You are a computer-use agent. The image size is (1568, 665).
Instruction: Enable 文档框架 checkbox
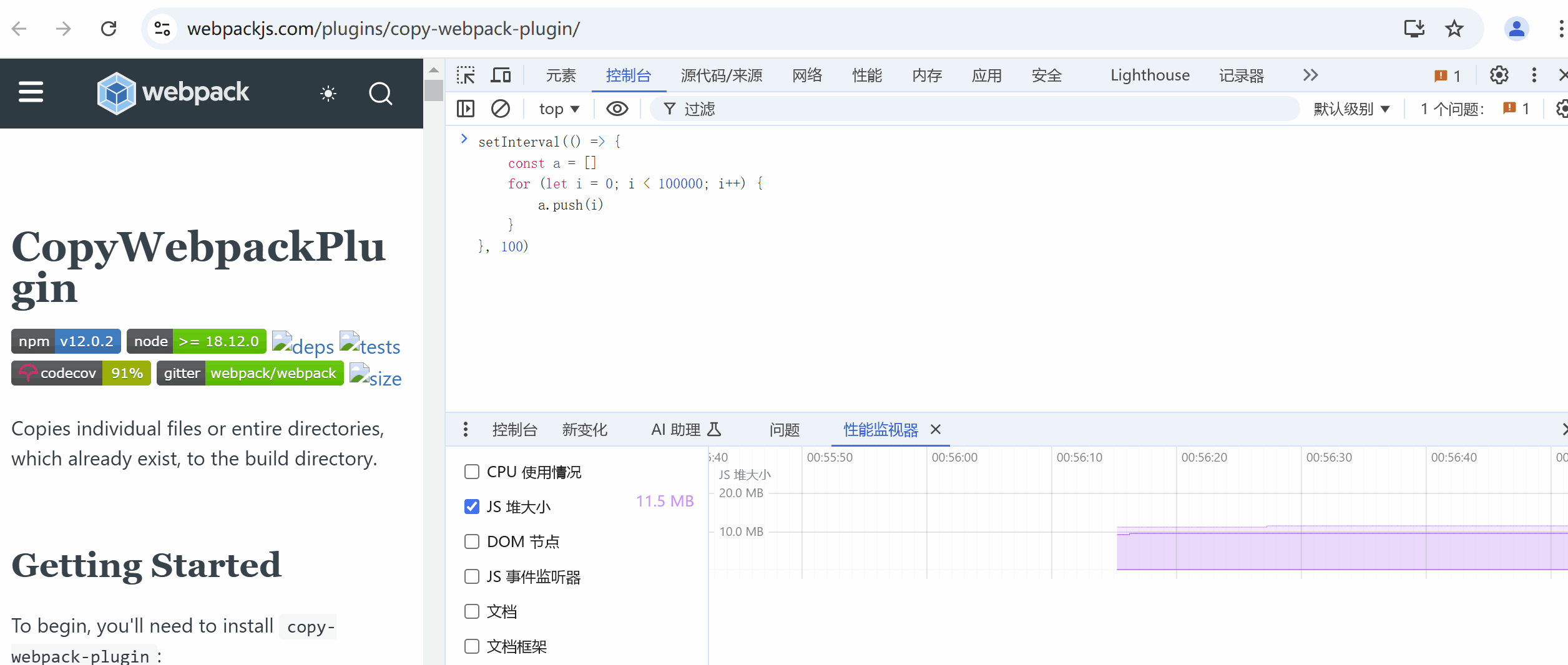[x=472, y=646]
